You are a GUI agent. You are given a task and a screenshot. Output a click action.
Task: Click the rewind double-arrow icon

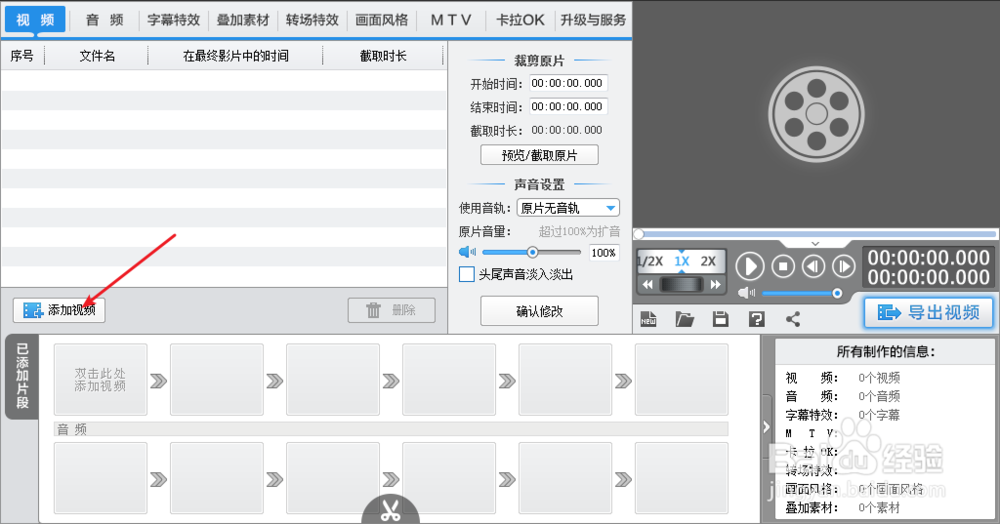pyautogui.click(x=648, y=284)
